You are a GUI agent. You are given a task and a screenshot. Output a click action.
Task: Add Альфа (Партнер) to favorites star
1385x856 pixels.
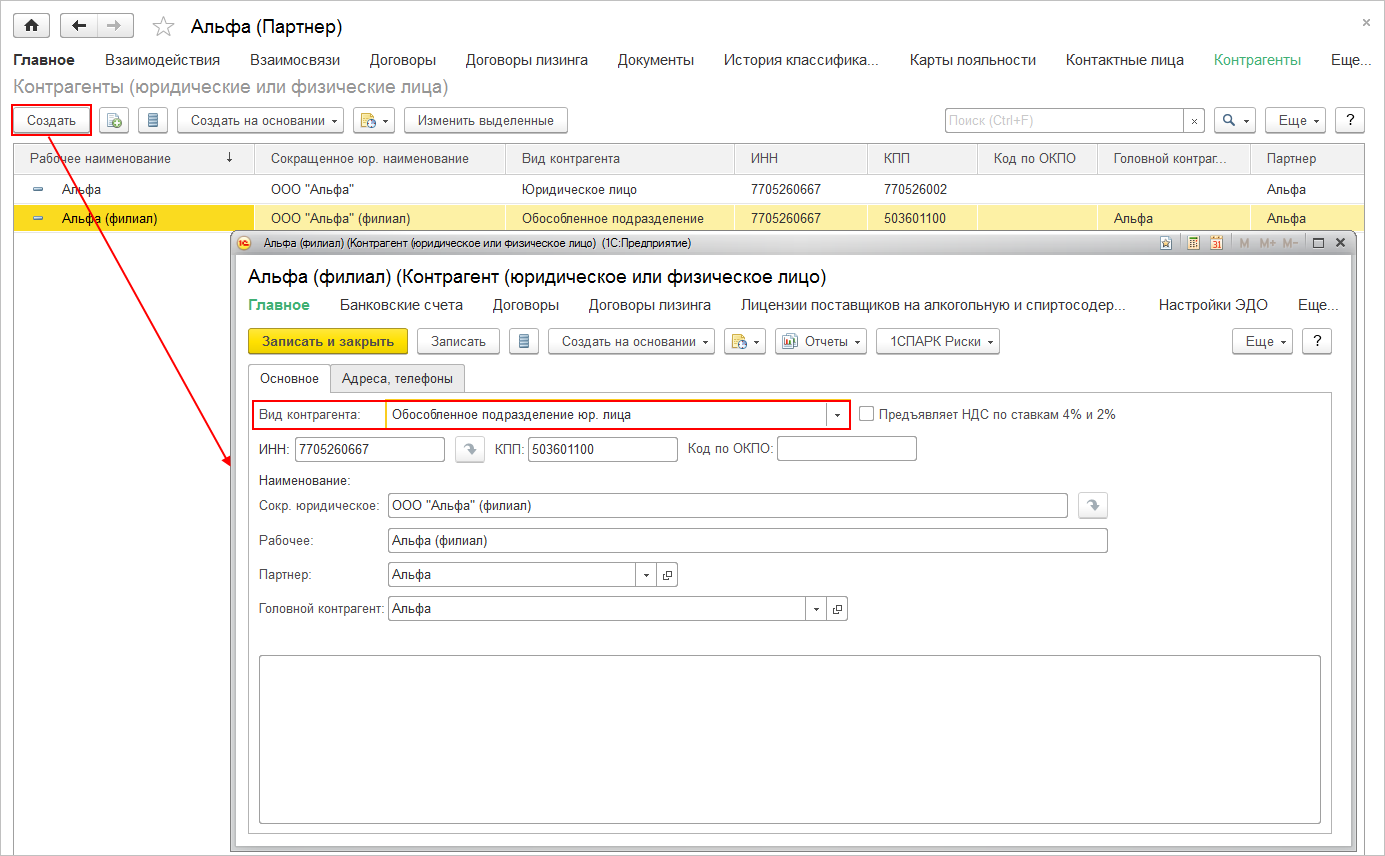(162, 27)
